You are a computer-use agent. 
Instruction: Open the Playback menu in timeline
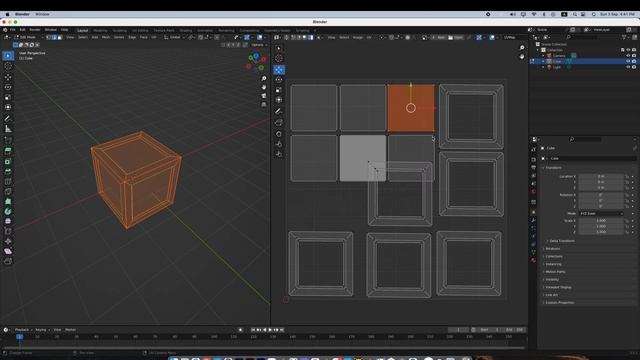pyautogui.click(x=22, y=330)
